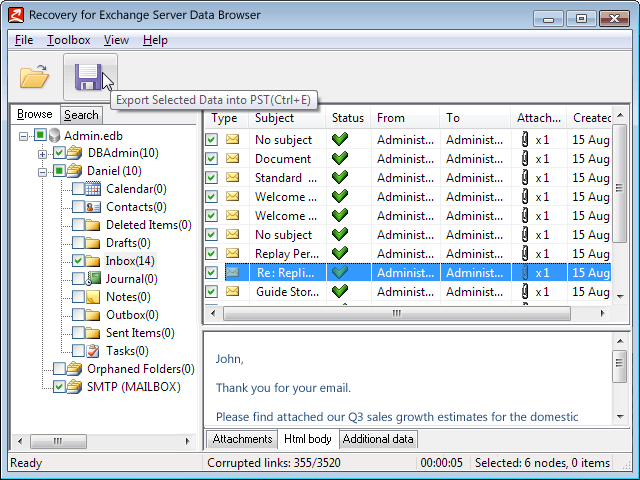Click envelope icon of Document message
640x480 pixels.
tap(232, 158)
